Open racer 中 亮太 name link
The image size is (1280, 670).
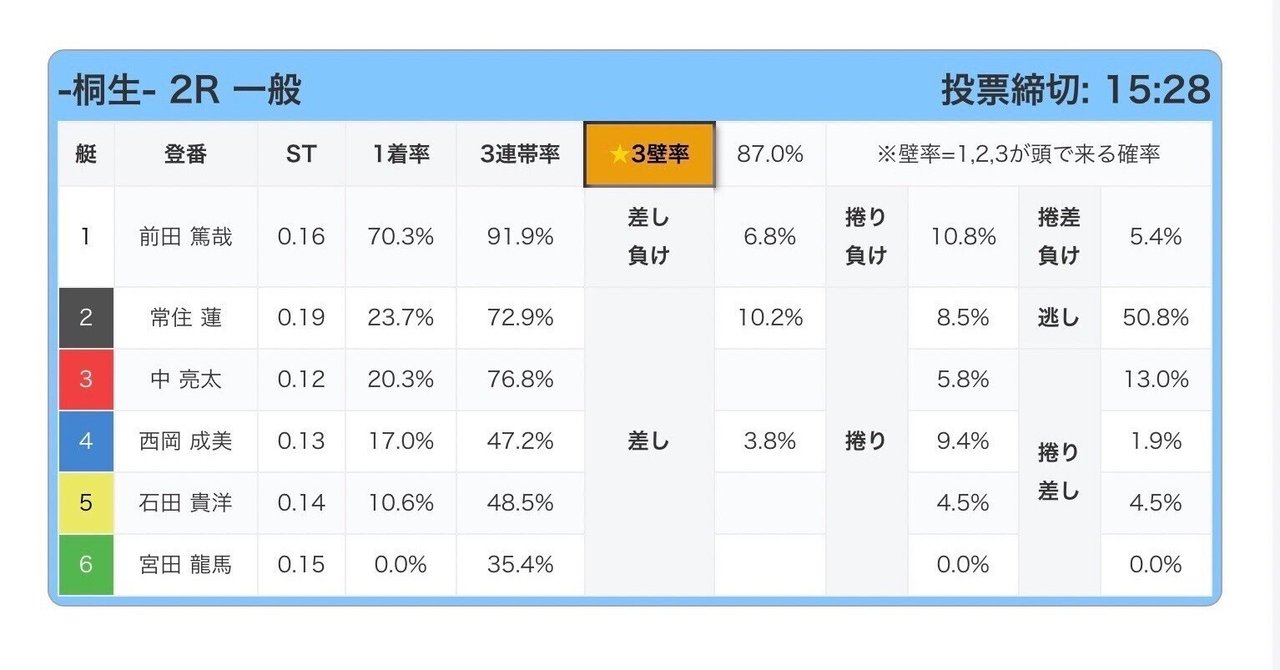pos(186,379)
